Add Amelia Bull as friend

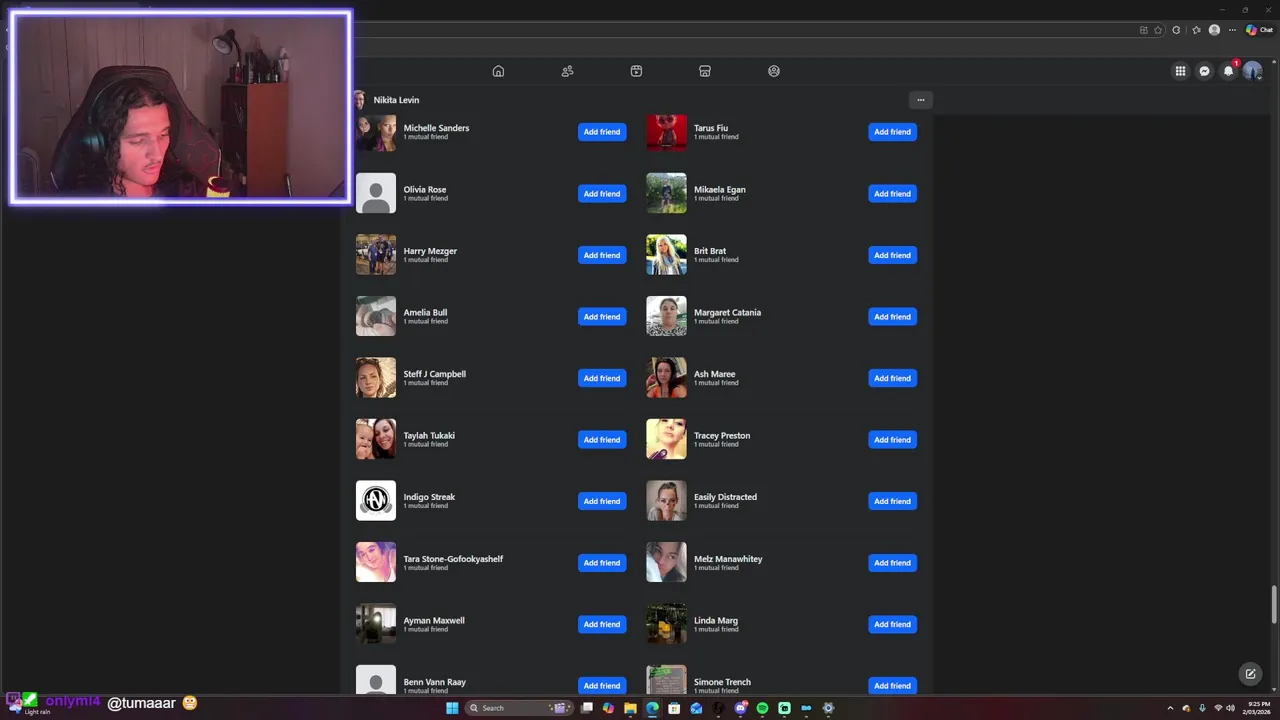pyautogui.click(x=602, y=317)
